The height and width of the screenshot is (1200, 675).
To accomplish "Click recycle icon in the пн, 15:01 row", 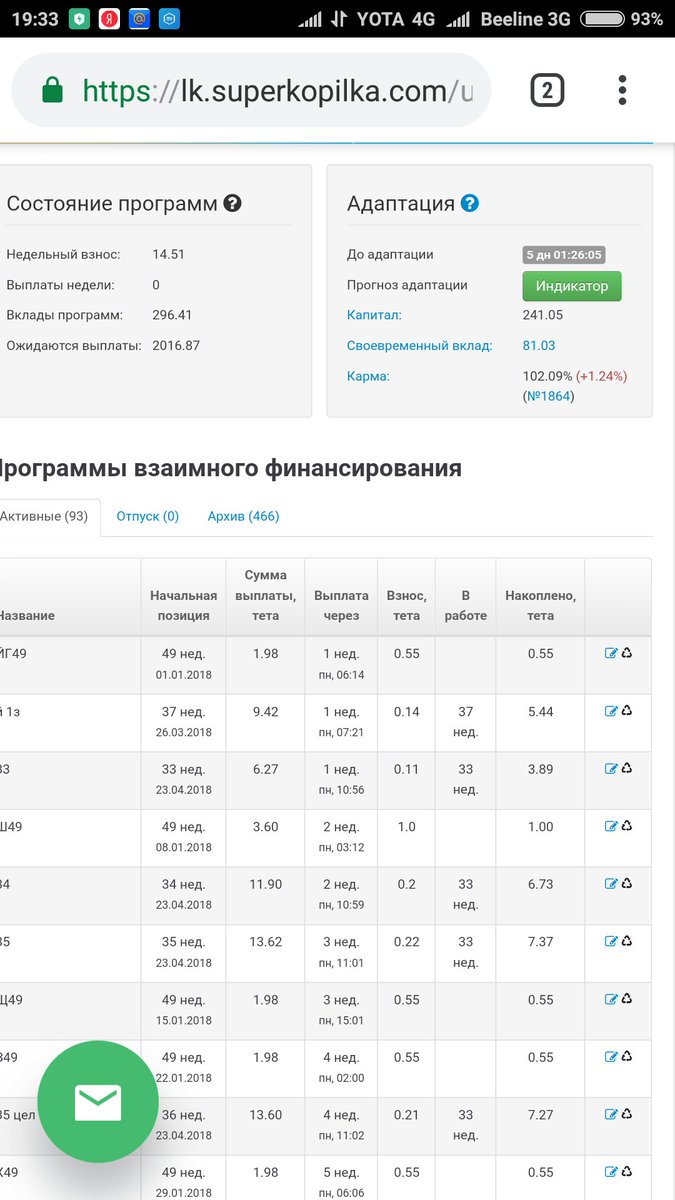I will pyautogui.click(x=627, y=999).
